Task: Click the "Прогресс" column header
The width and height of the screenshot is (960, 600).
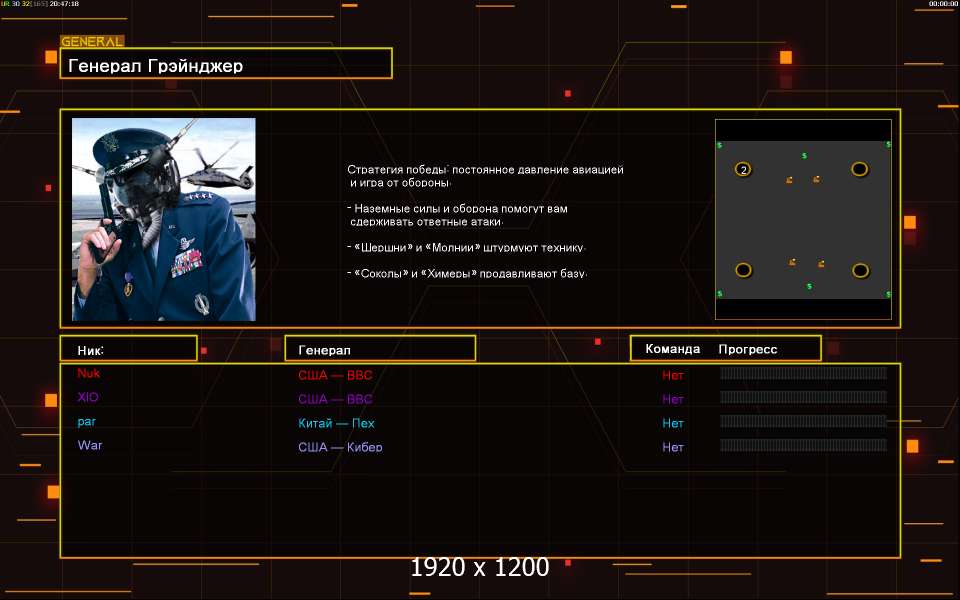Action: [748, 349]
